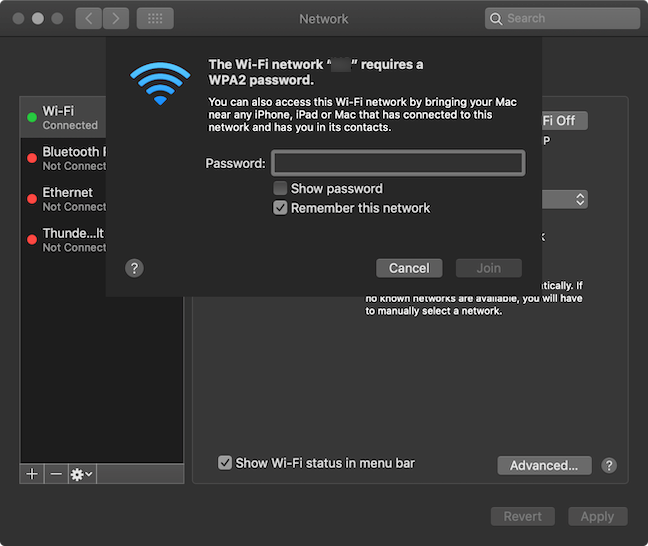This screenshot has width=648, height=546.
Task: Enable the Show password checkbox
Action: click(280, 188)
